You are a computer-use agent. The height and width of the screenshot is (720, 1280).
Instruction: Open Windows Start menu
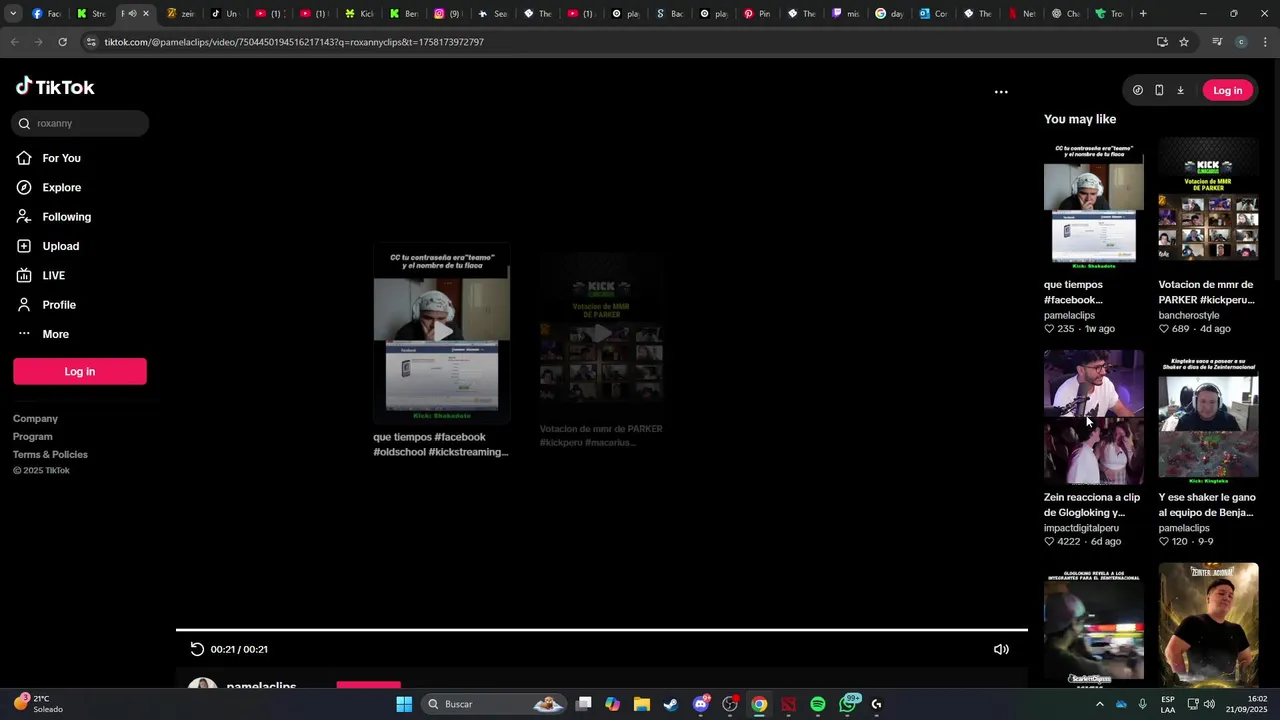tap(404, 704)
